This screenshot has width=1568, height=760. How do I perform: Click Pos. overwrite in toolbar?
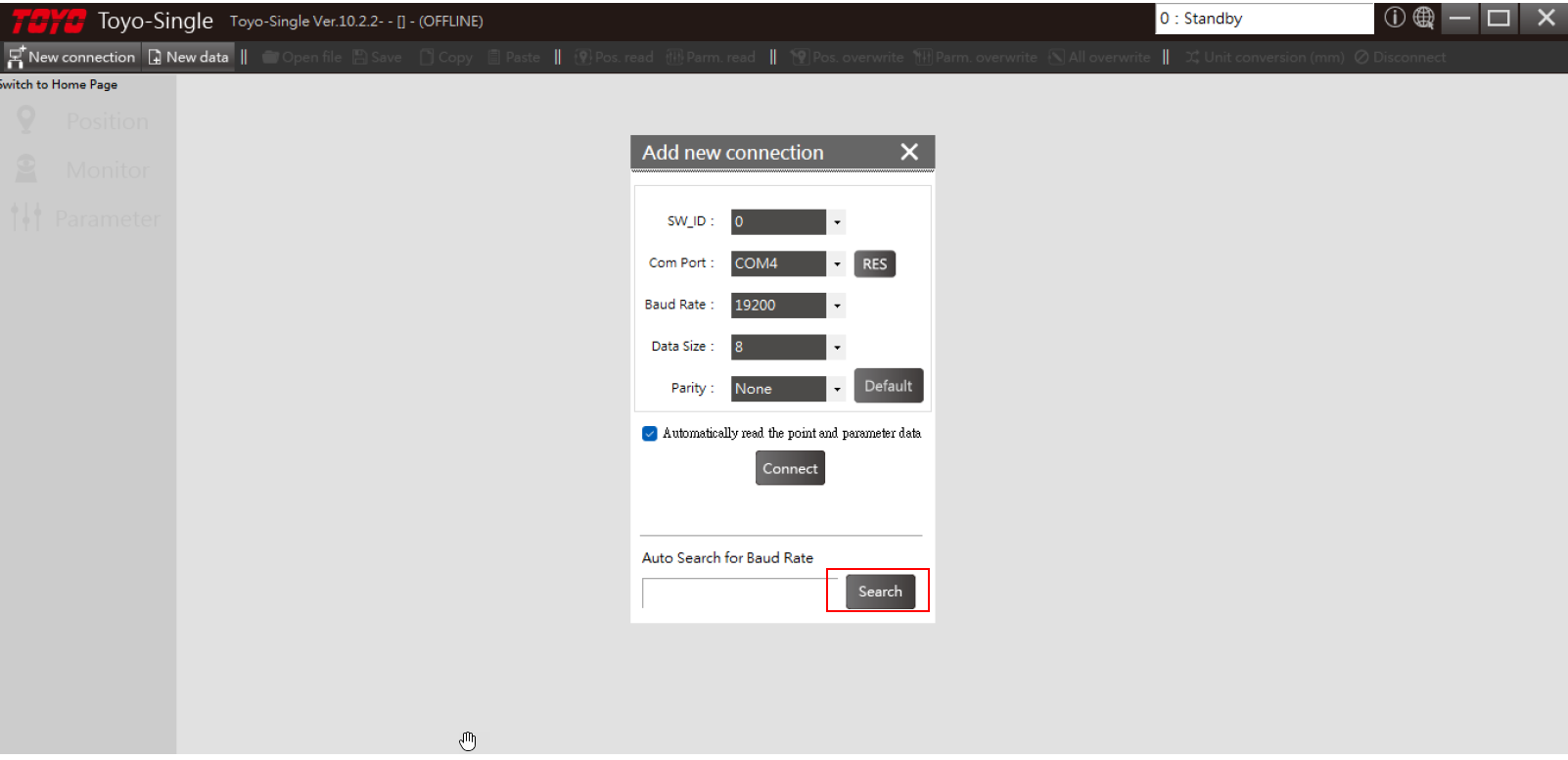[x=848, y=57]
